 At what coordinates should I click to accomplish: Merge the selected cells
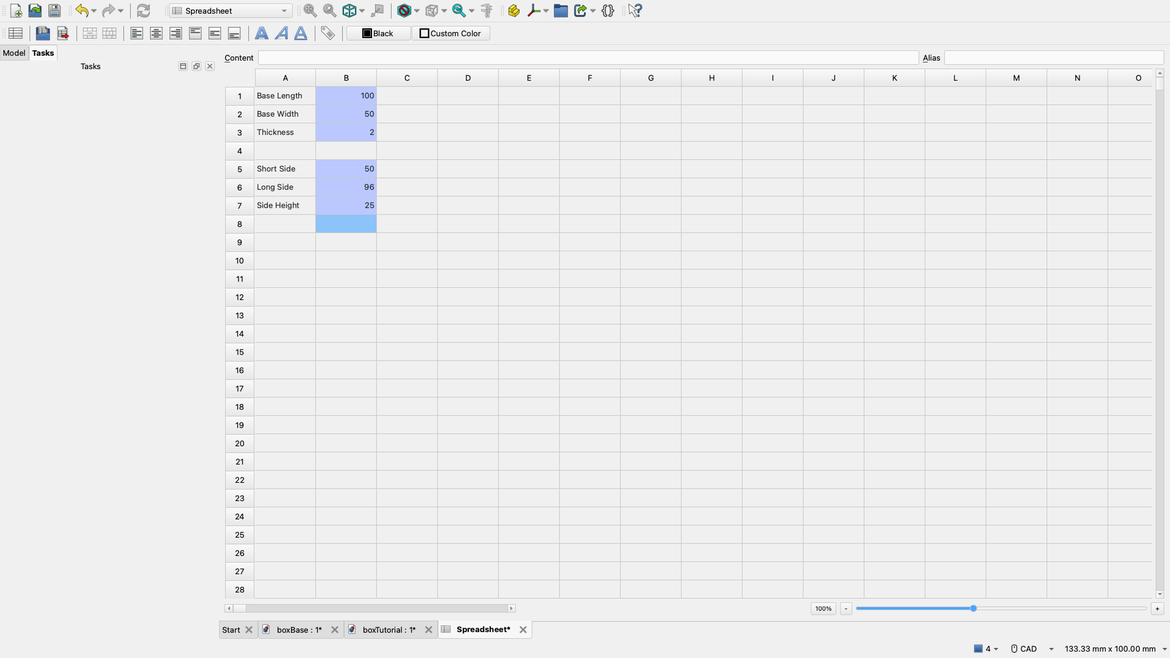89,32
